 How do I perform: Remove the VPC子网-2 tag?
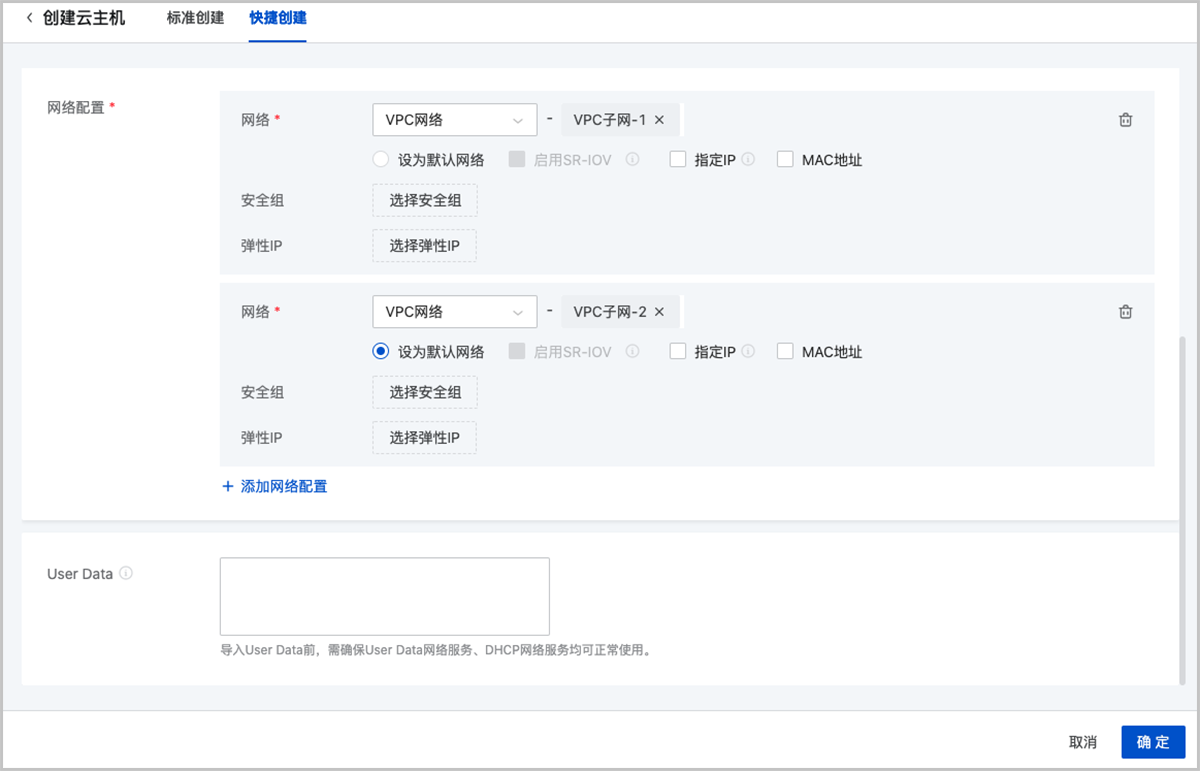[659, 312]
